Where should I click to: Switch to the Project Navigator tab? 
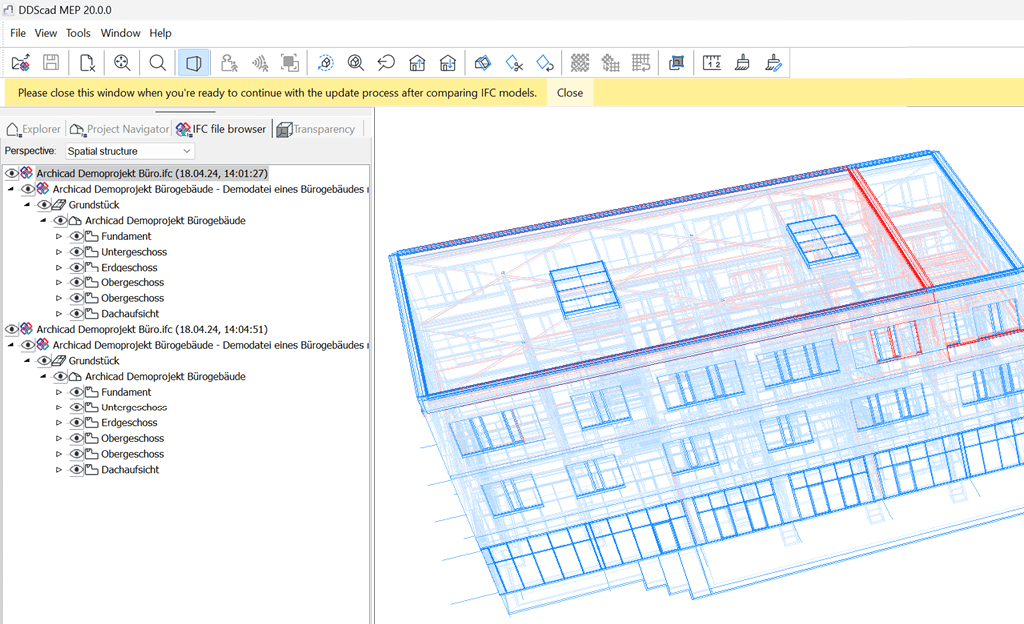119,129
